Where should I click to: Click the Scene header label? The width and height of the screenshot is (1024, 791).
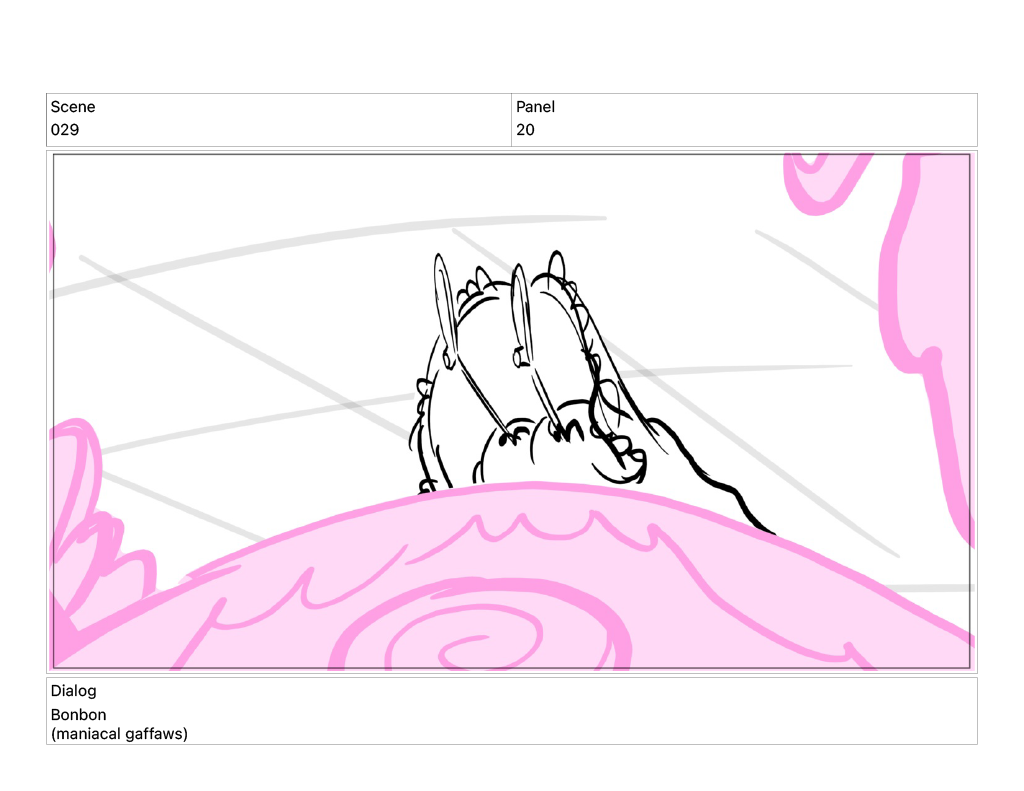(73, 107)
